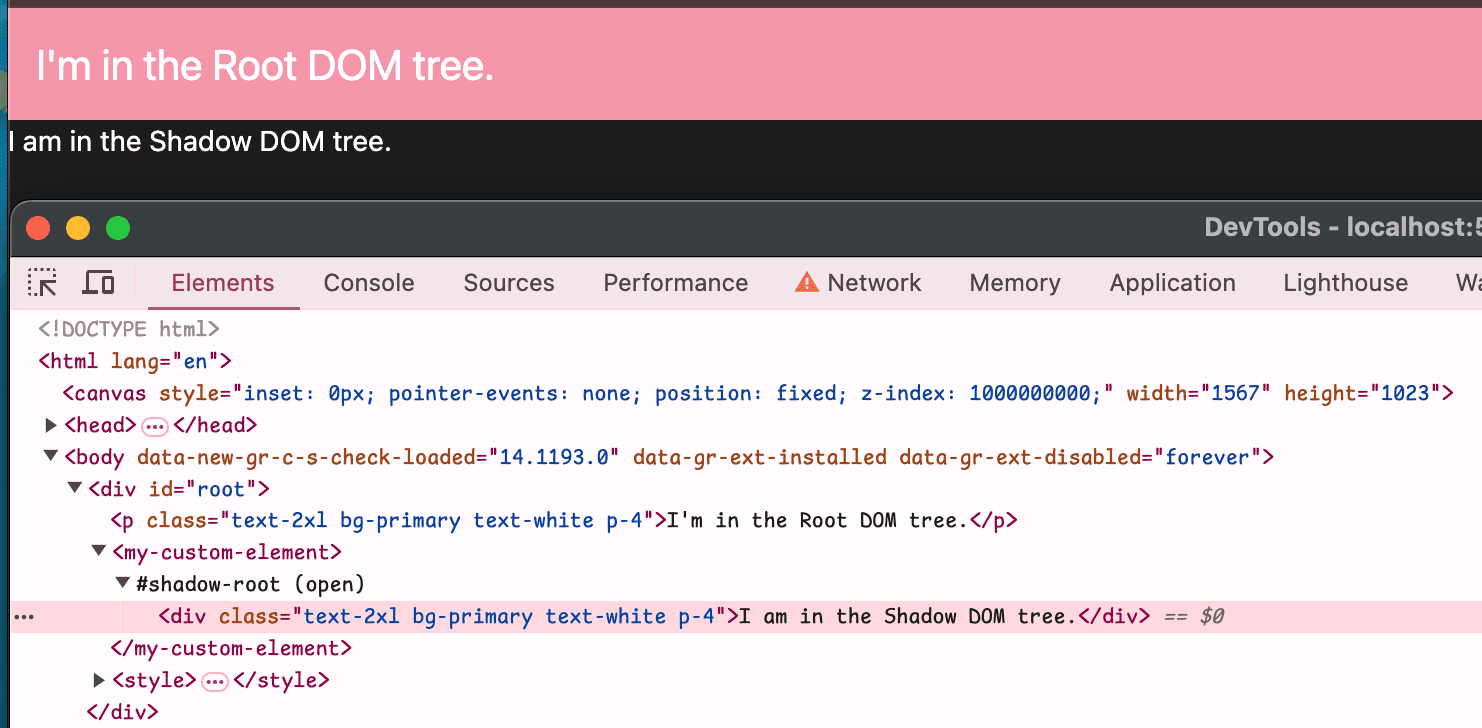Select the canvas element line
Viewport: 1482px width, 728px height.
pyautogui.click(x=600, y=393)
